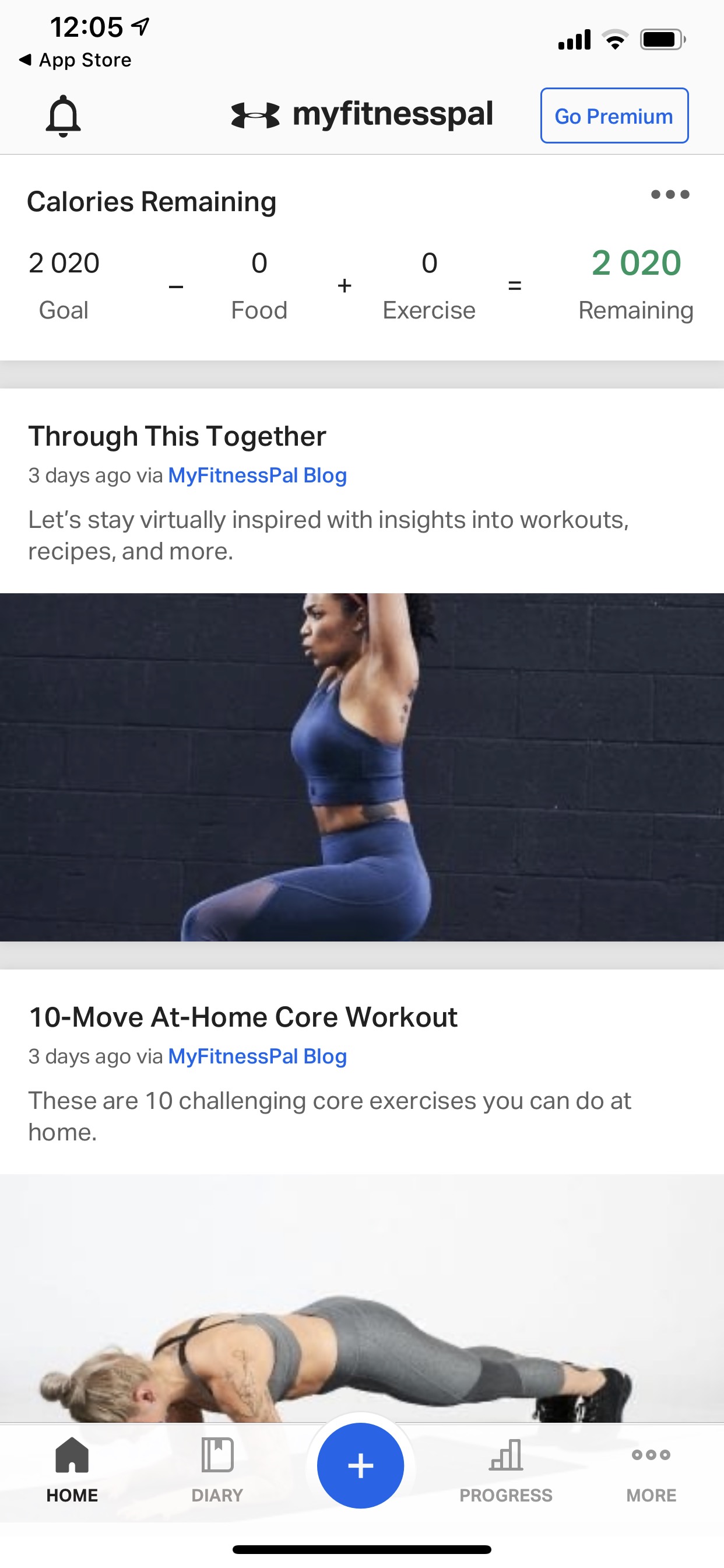Open the Progress bar chart icon
The image size is (724, 1568).
coord(506,1455)
